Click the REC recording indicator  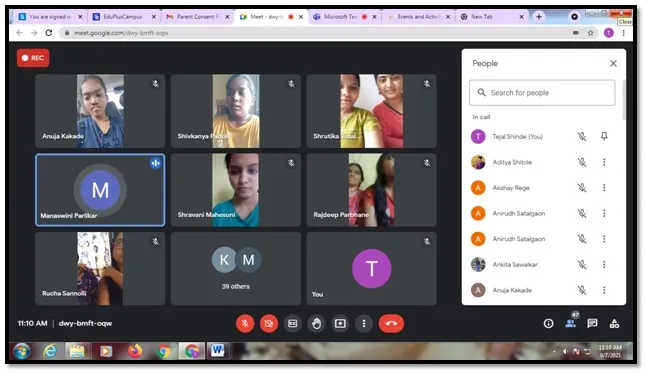pos(33,58)
